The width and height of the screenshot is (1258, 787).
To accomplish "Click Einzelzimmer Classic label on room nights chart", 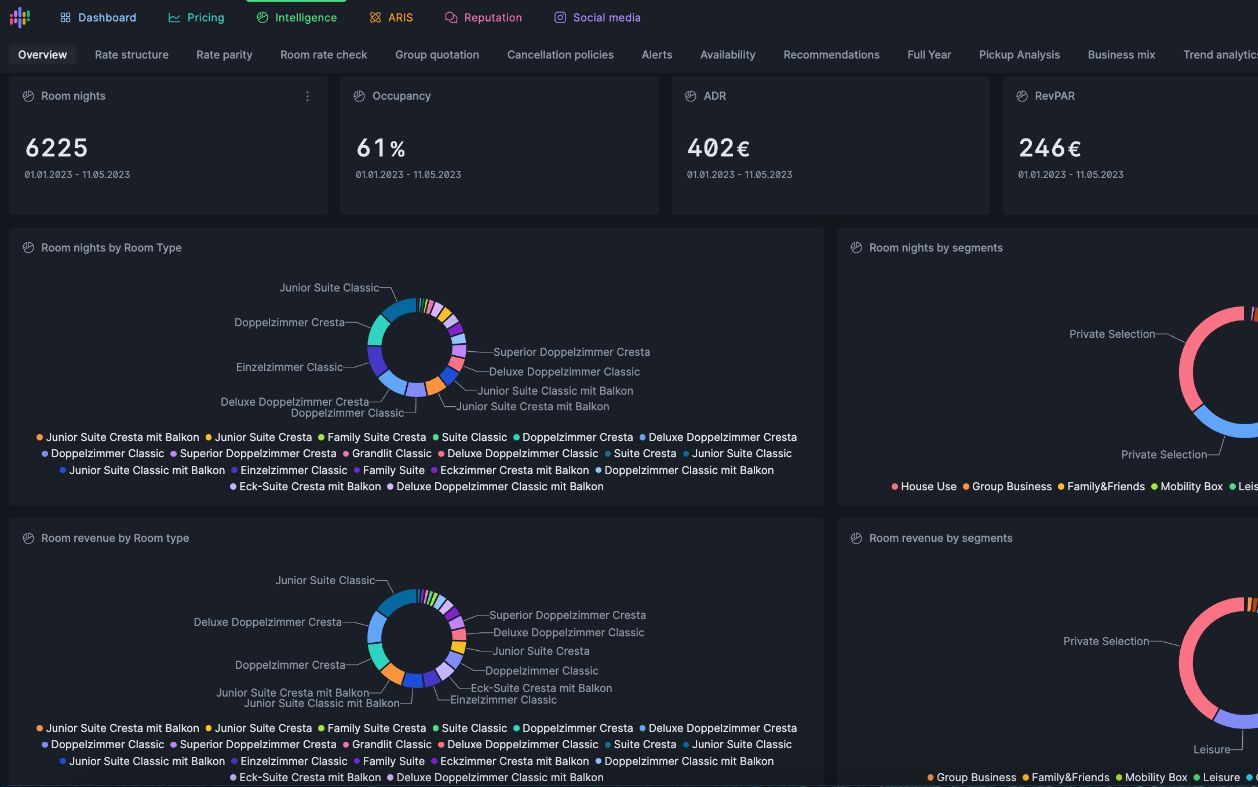I will [x=289, y=367].
